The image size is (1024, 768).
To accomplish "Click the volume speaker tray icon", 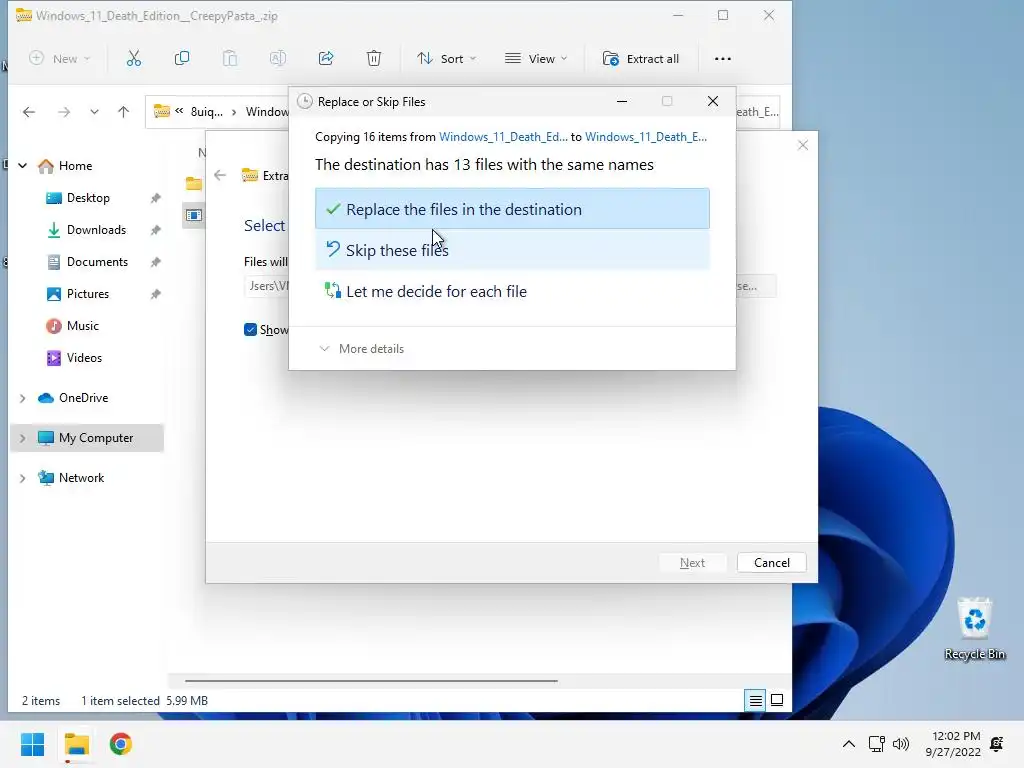I will 901,744.
